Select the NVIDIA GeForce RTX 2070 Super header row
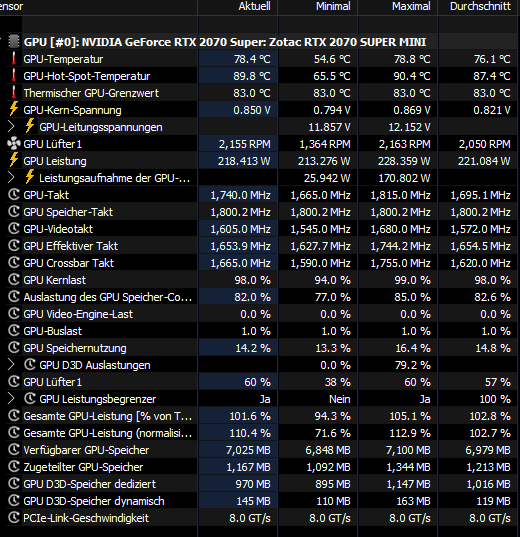 tap(225, 42)
